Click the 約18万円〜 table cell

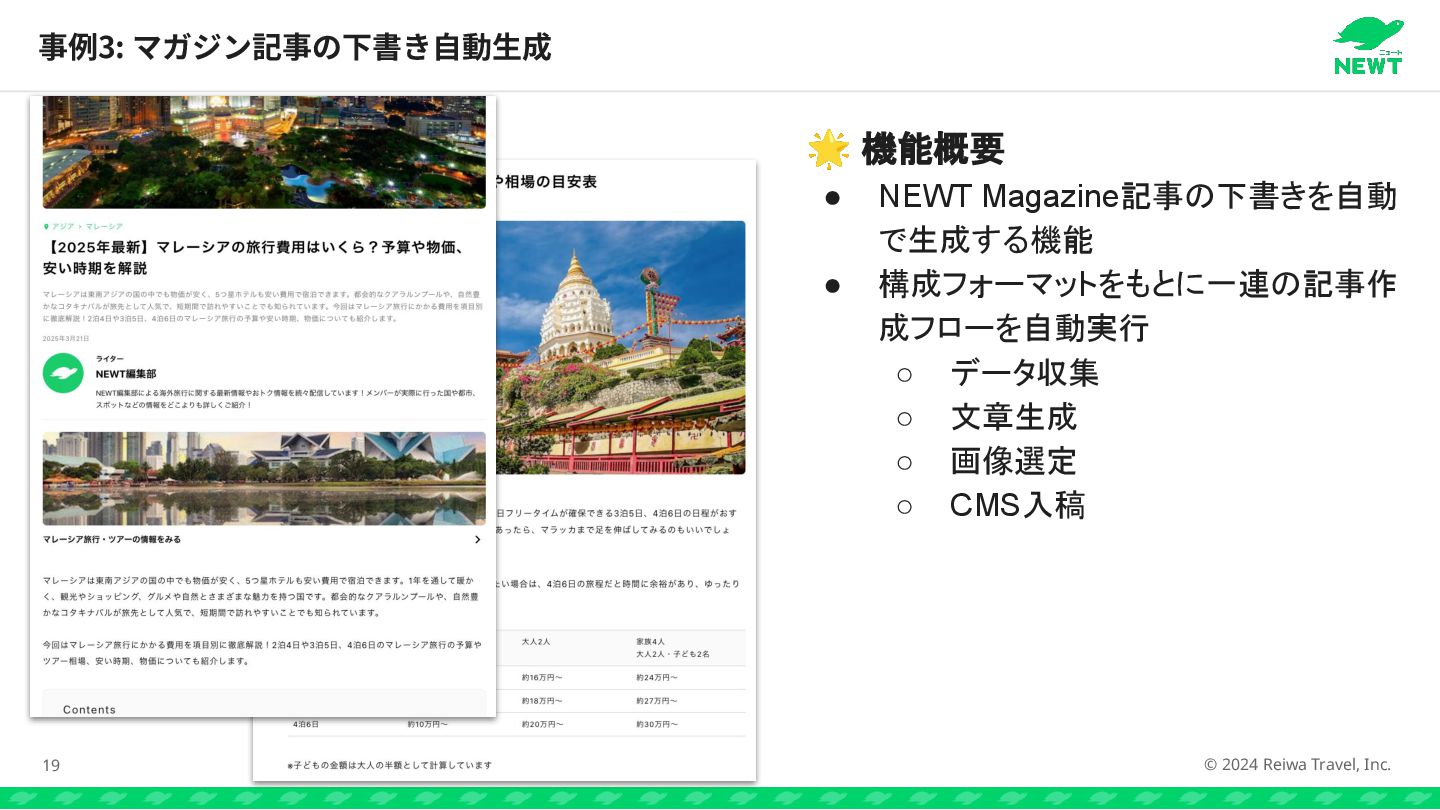[x=542, y=701]
